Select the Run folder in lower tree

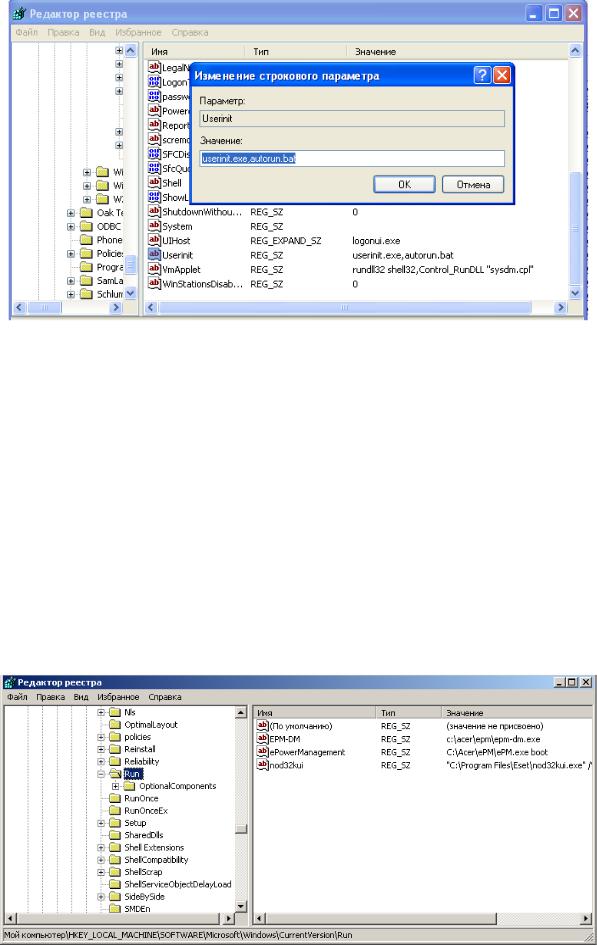(x=133, y=774)
